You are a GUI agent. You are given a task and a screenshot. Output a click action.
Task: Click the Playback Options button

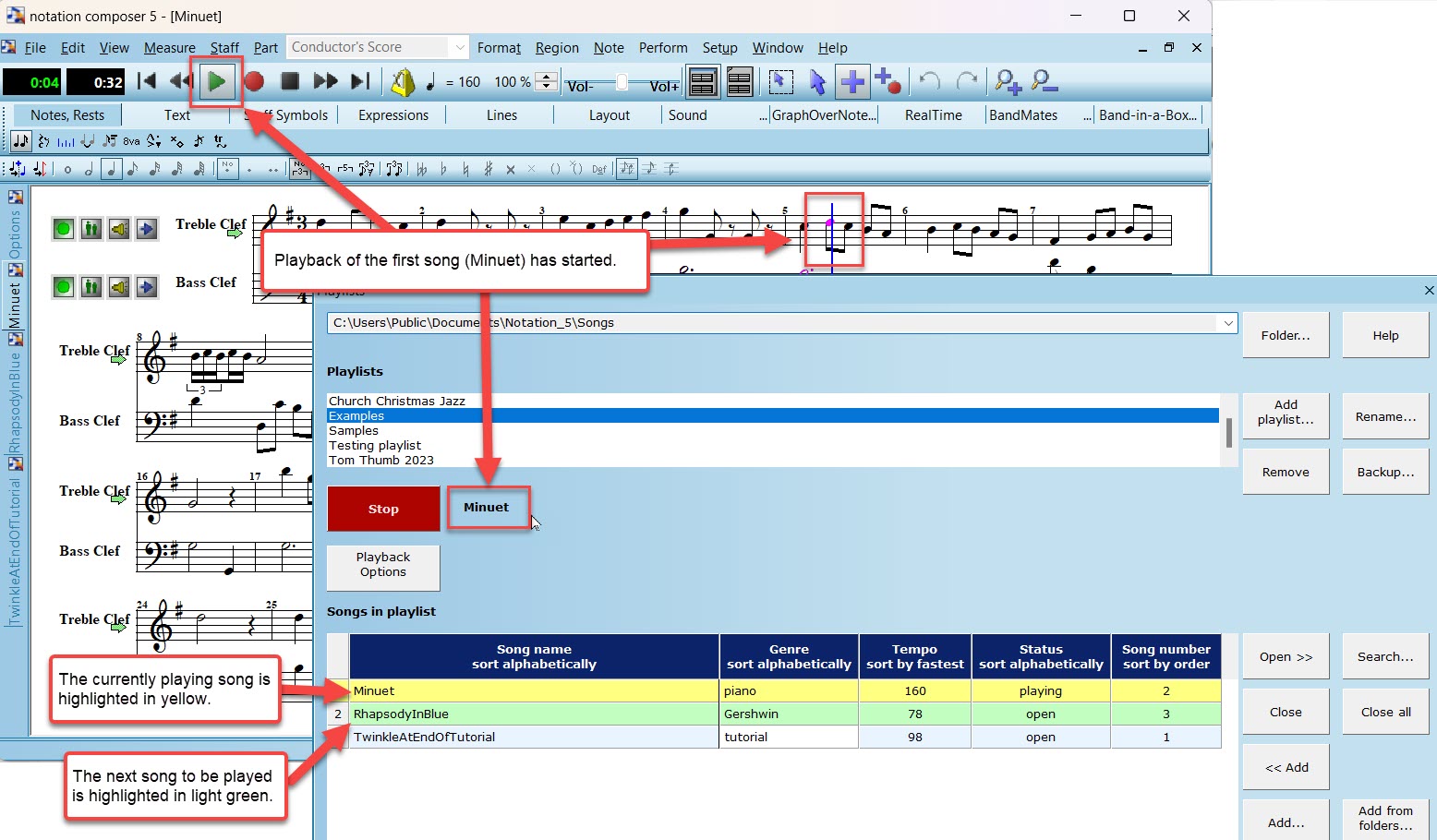click(x=383, y=565)
